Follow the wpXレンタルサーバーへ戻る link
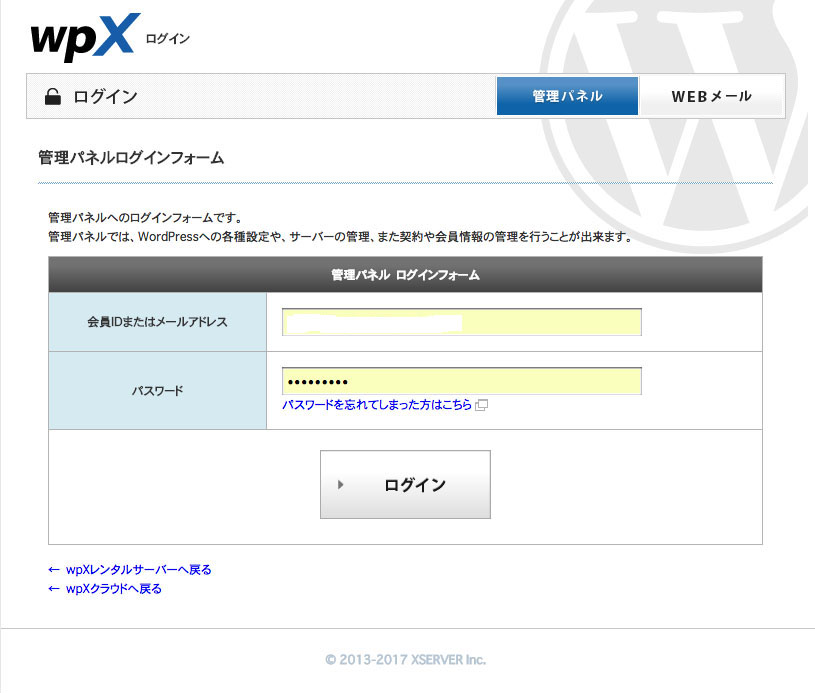815x693 pixels. click(138, 570)
